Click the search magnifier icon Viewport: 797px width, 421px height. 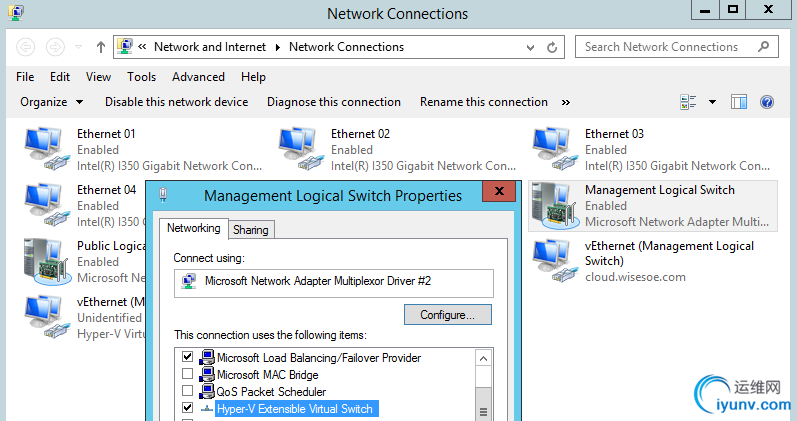click(763, 47)
